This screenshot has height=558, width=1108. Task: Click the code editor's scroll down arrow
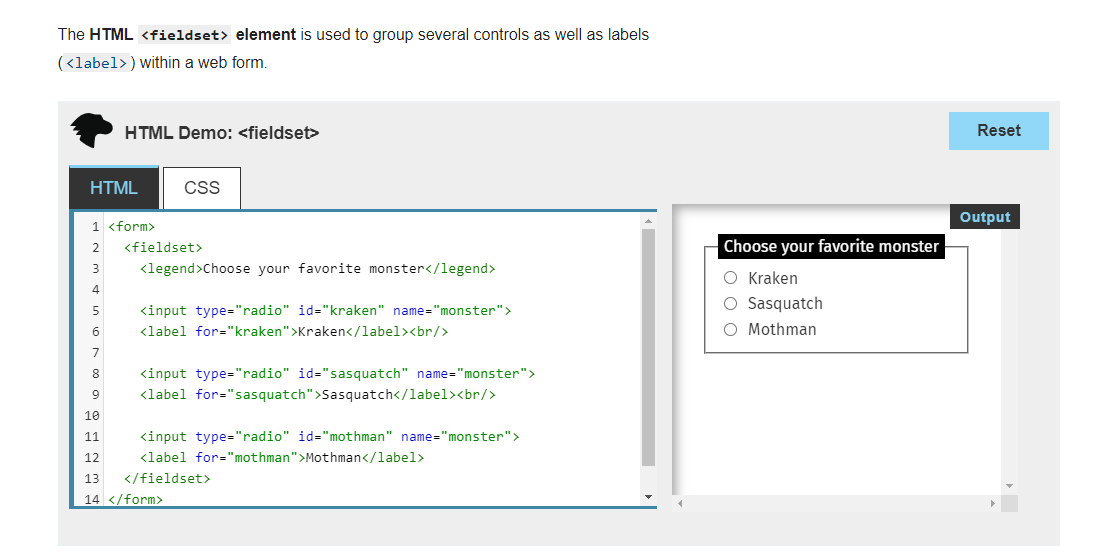click(648, 497)
